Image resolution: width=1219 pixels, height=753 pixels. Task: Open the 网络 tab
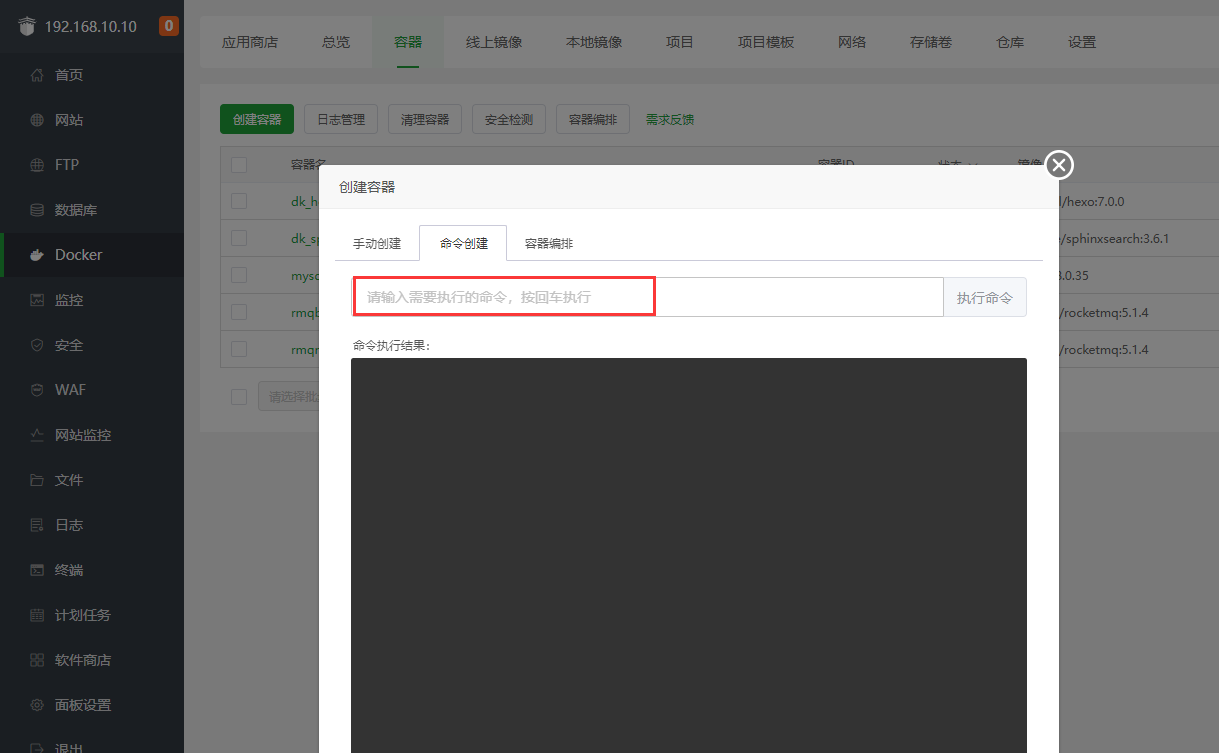[852, 42]
